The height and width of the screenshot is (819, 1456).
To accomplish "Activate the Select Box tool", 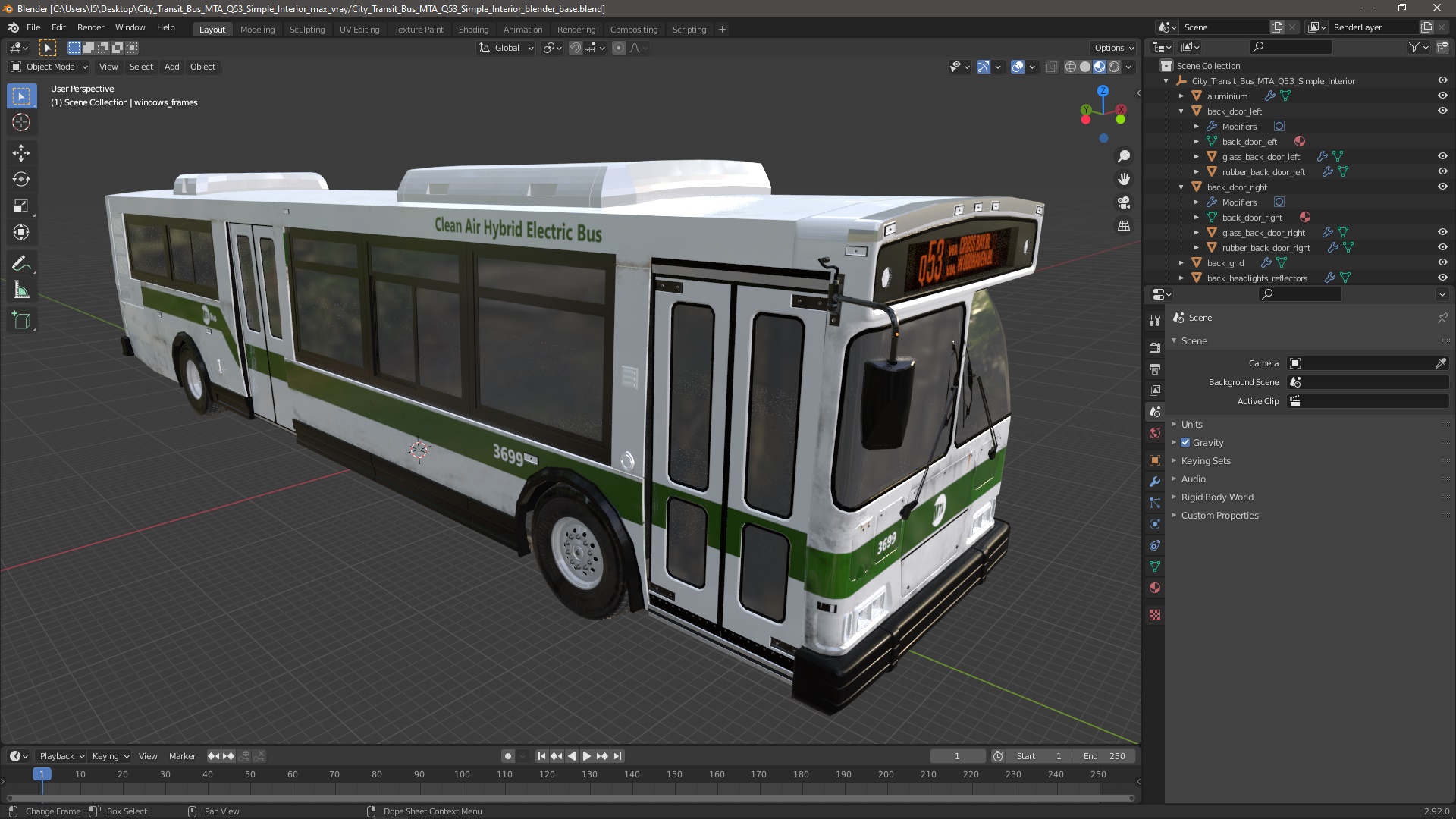I will (x=21, y=96).
